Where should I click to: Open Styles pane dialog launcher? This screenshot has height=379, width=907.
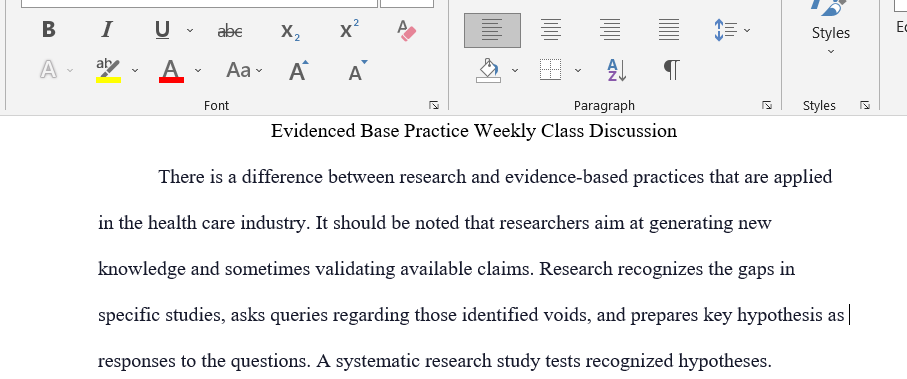[865, 105]
